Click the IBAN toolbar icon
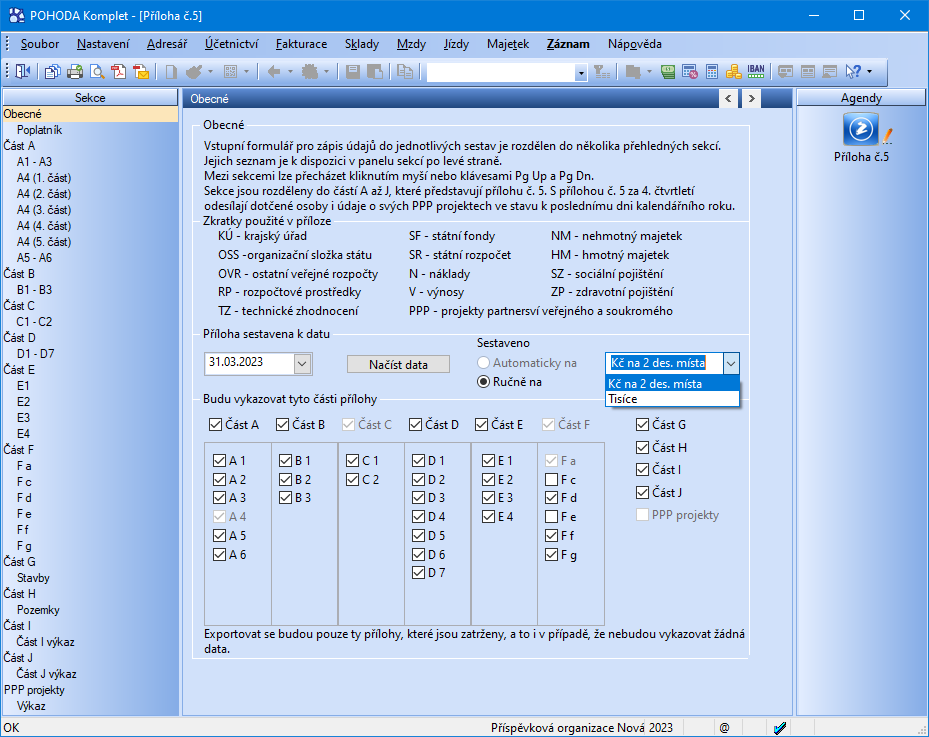Image resolution: width=929 pixels, height=737 pixels. [756, 72]
